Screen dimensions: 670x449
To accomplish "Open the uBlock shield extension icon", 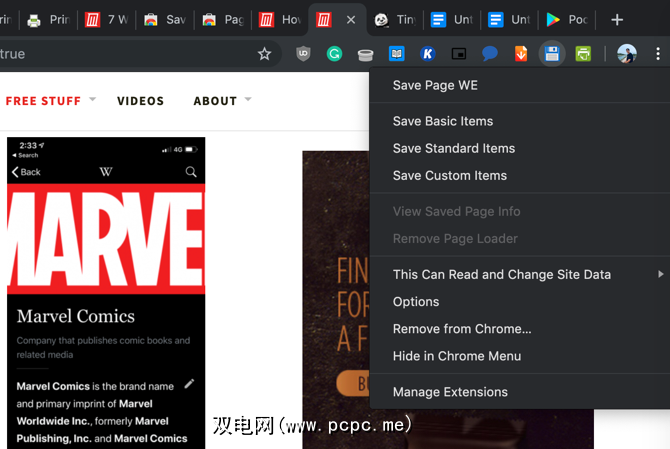I will [x=303, y=54].
